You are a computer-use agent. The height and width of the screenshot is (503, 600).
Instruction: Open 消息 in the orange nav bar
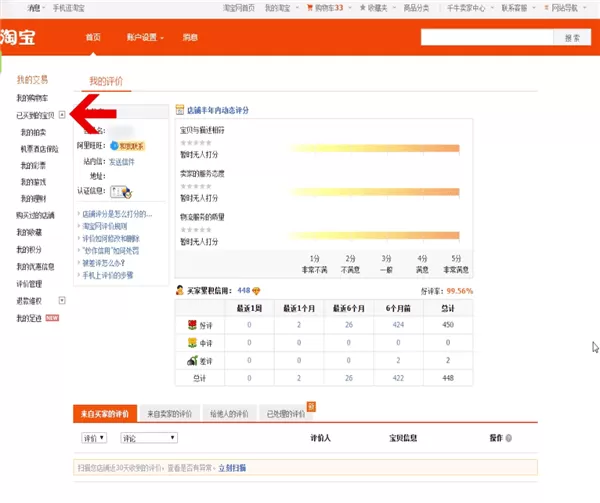pos(190,37)
